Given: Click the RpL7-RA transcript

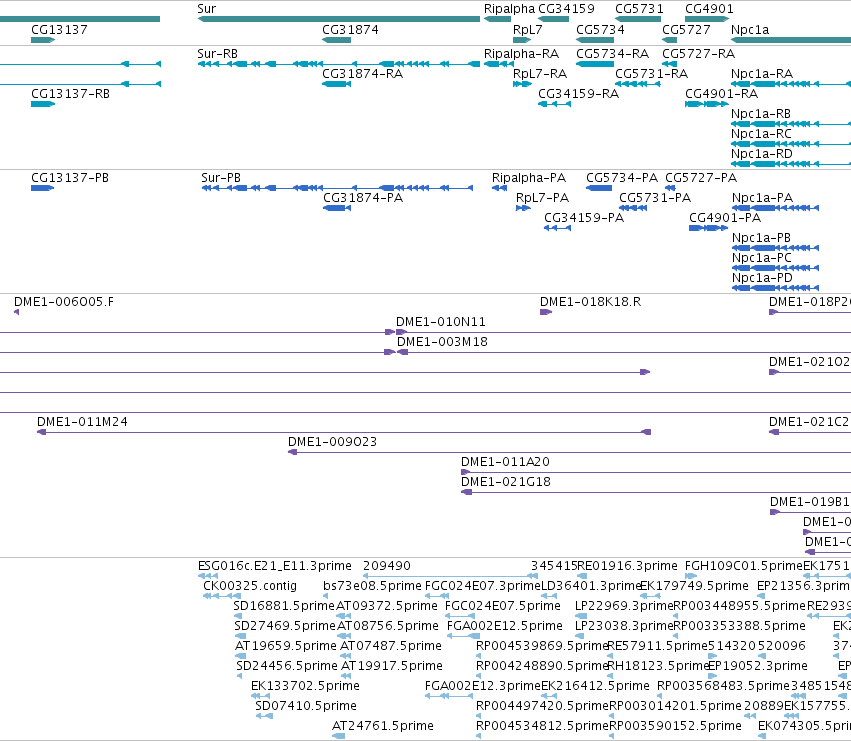Looking at the screenshot, I should 522,84.
